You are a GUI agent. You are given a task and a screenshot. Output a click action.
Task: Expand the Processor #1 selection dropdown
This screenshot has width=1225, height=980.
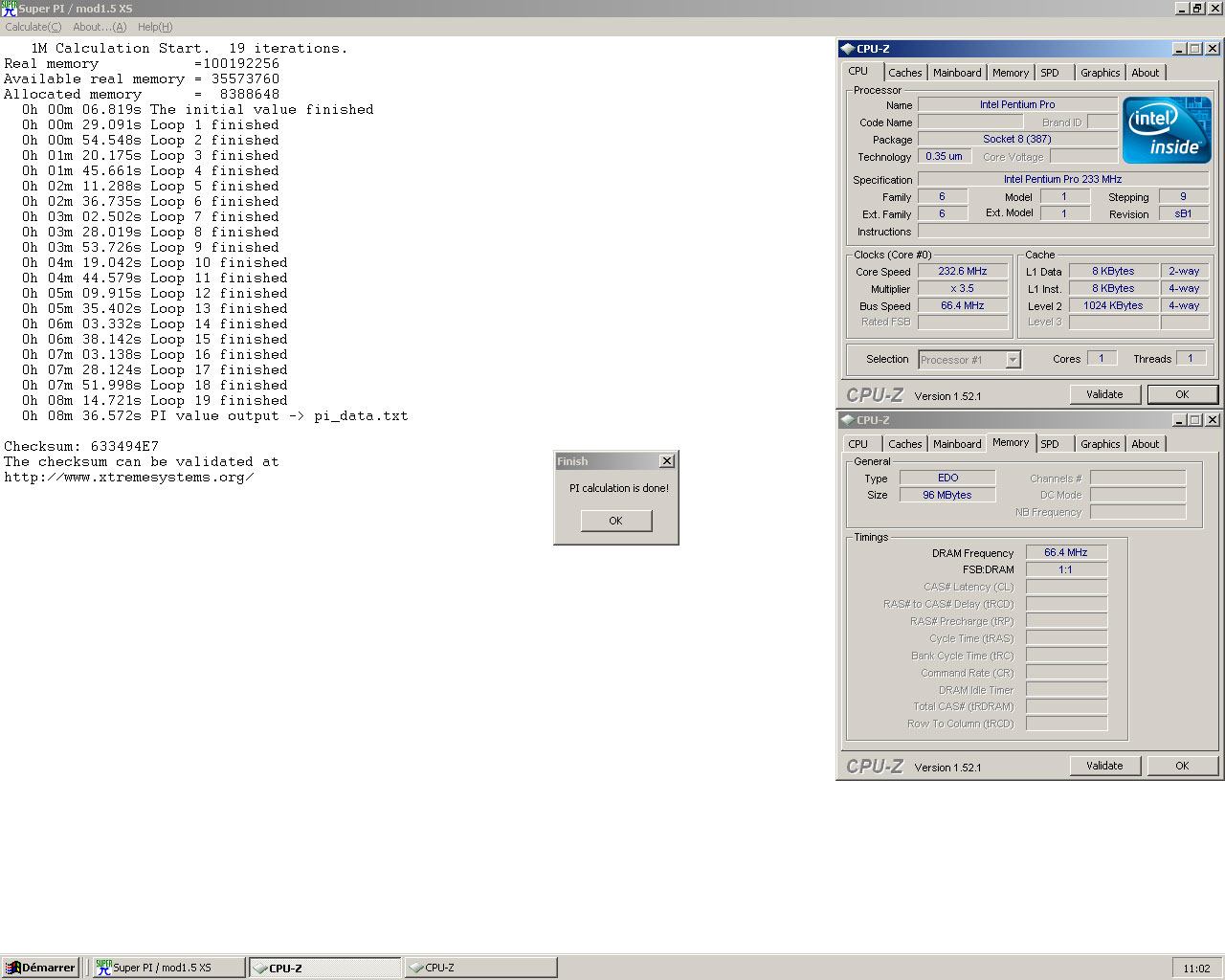click(x=1013, y=360)
